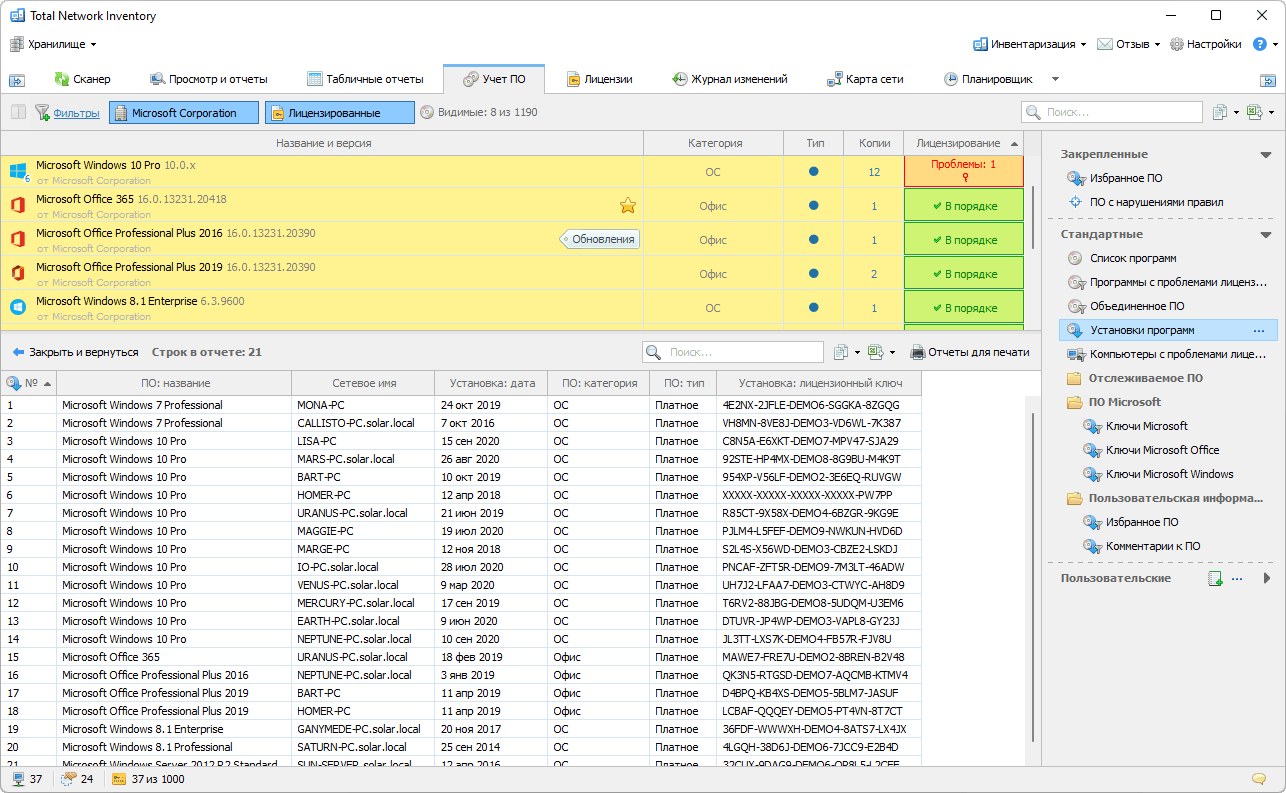Screen dimensions: 1286x793
Task: Click the favorite star on Microsoft Office 365
Action: pos(628,206)
